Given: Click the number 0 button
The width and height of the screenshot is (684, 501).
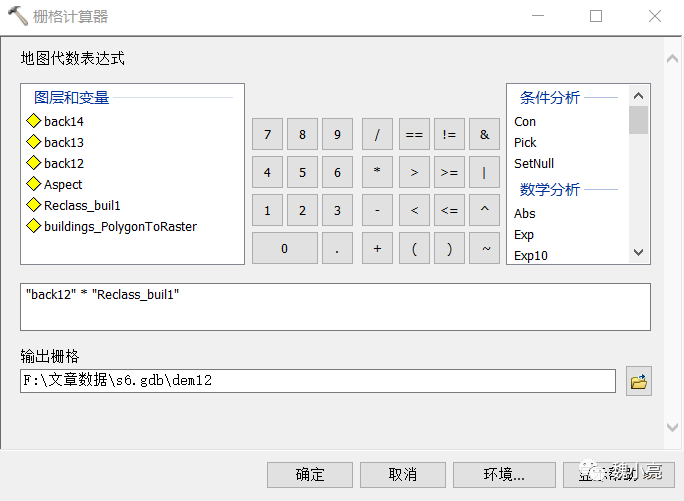Looking at the screenshot, I should pyautogui.click(x=285, y=248).
